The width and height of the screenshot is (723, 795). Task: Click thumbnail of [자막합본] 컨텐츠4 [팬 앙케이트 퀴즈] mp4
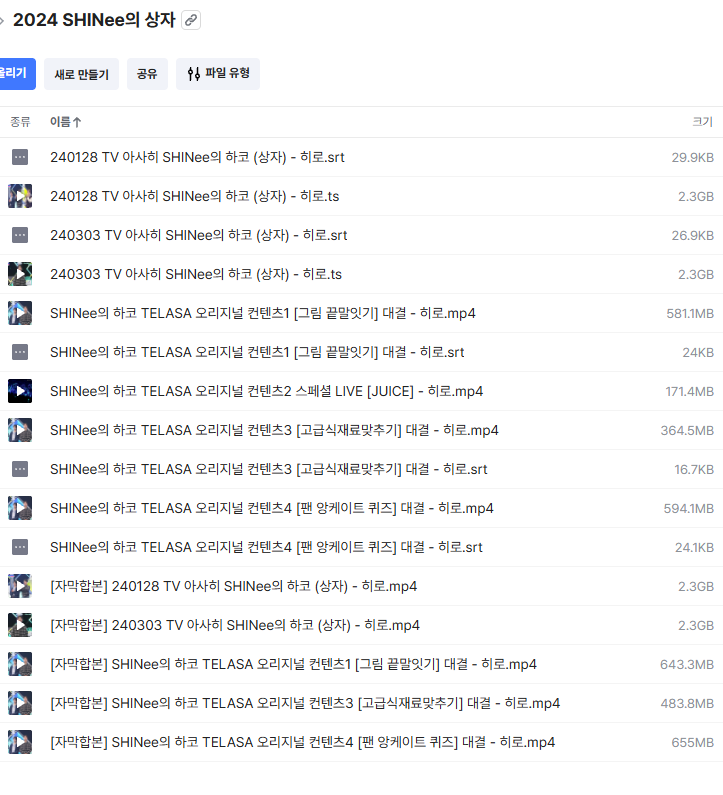click(x=20, y=742)
